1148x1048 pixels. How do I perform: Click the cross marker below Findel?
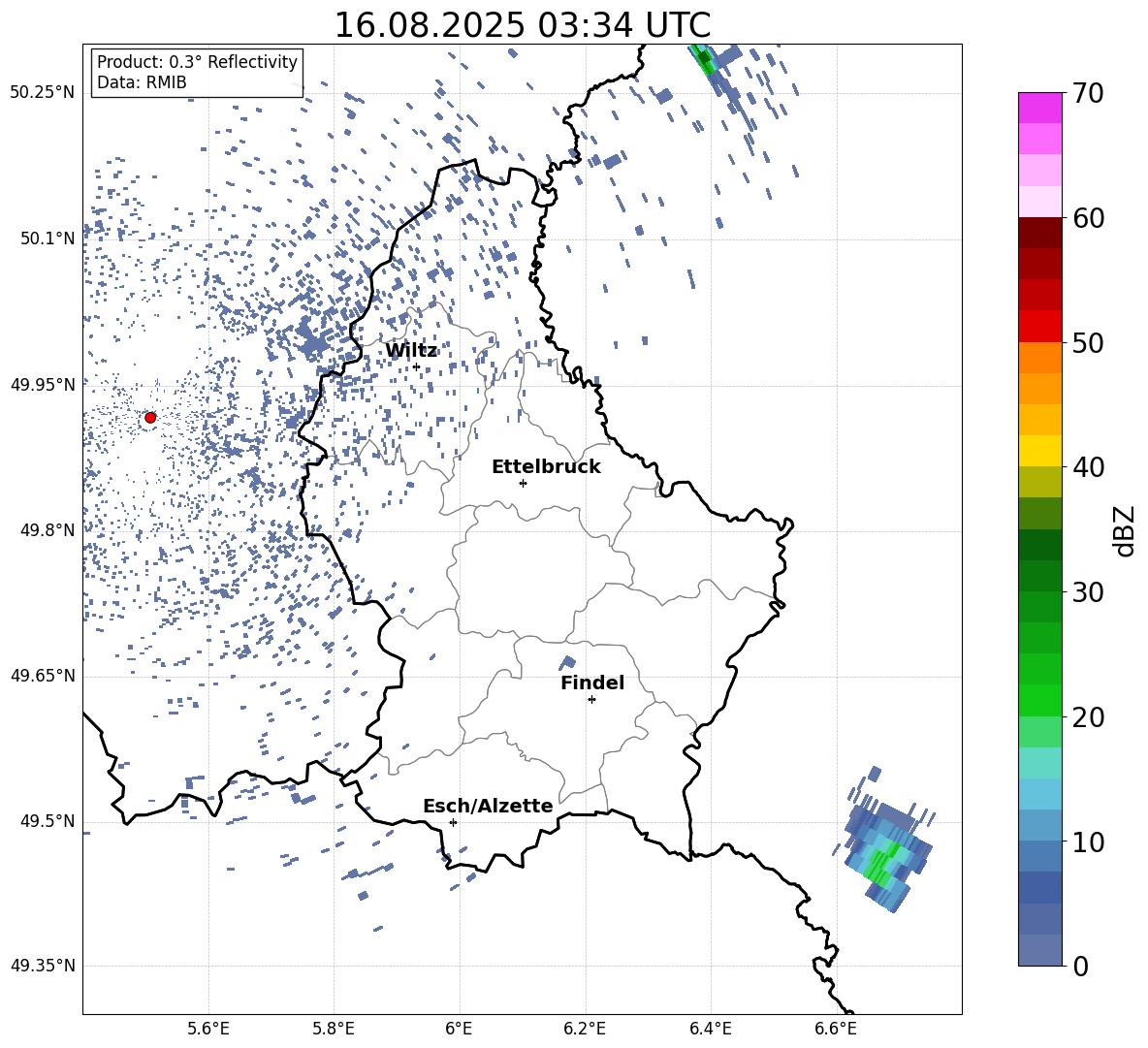(591, 700)
